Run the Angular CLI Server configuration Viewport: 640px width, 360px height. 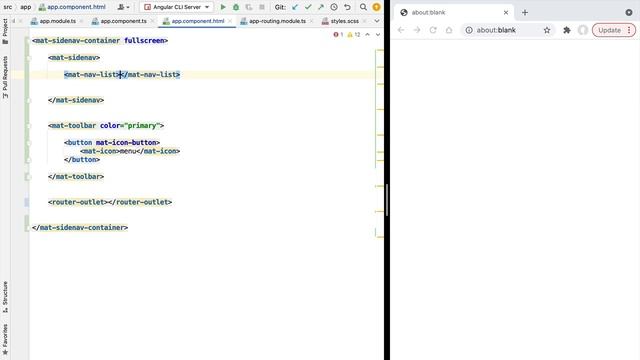(223, 7)
